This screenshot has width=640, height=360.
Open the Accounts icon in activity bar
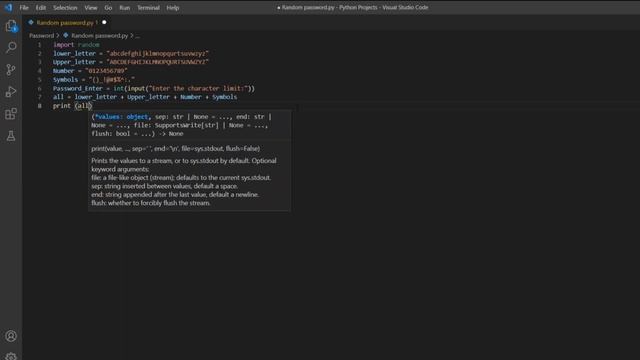(11, 336)
